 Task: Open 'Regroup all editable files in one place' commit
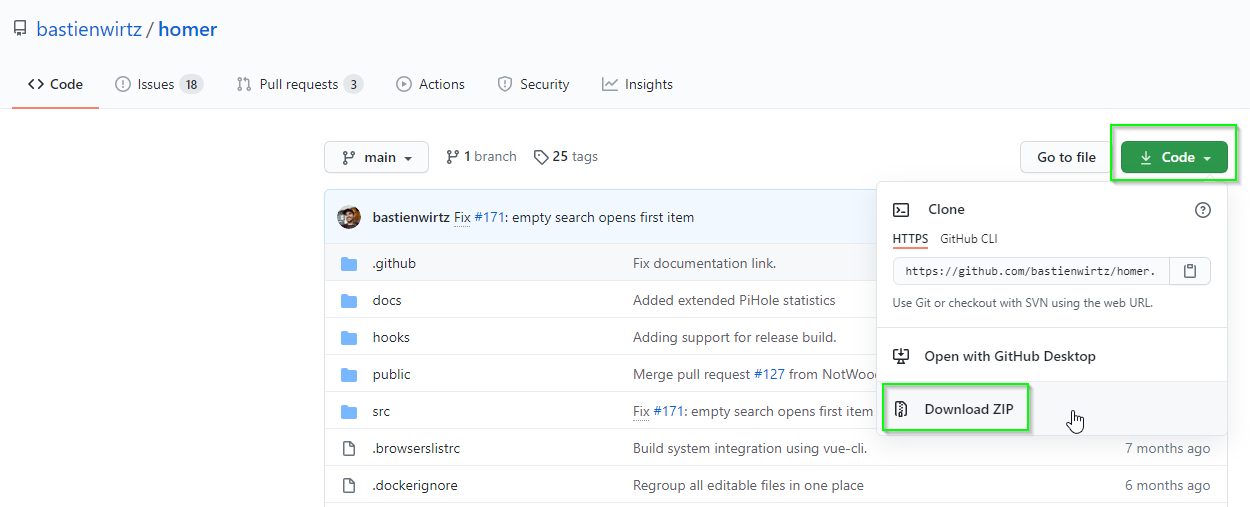pyautogui.click(x=748, y=485)
